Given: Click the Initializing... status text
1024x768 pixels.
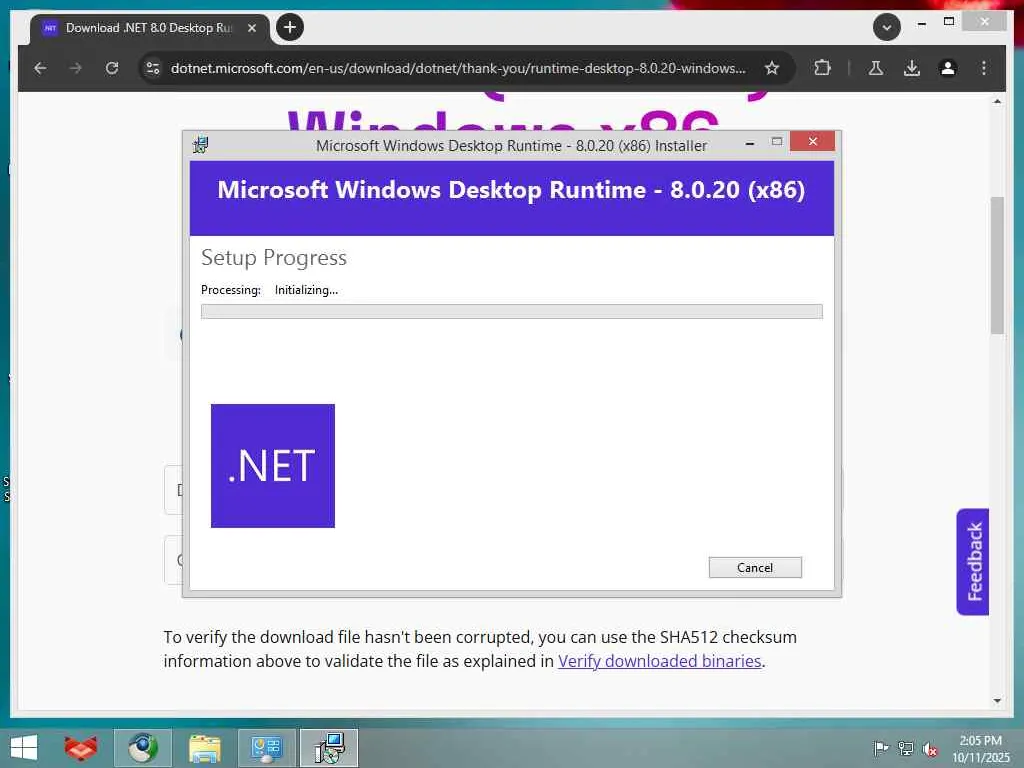Looking at the screenshot, I should (x=306, y=290).
